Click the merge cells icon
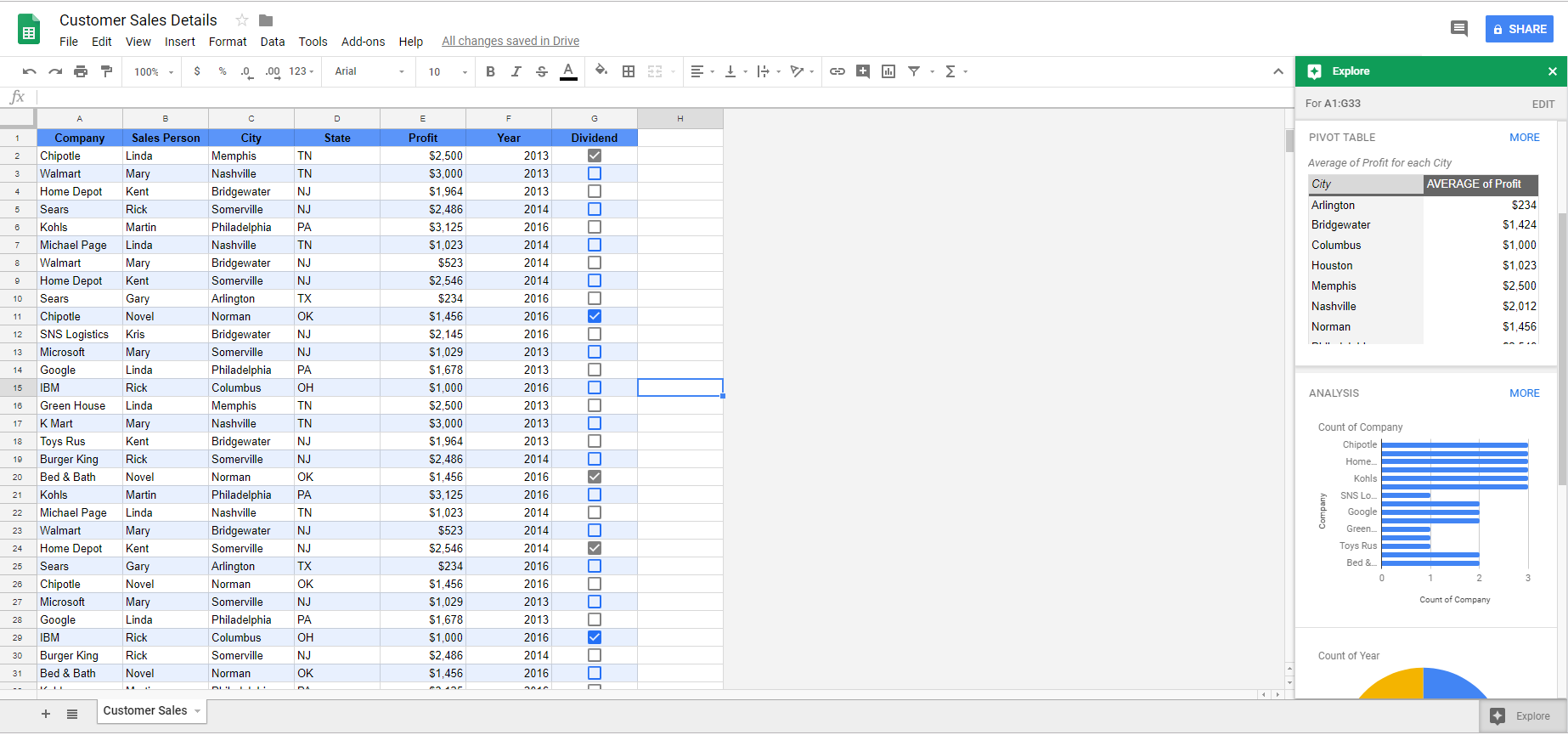 655,71
